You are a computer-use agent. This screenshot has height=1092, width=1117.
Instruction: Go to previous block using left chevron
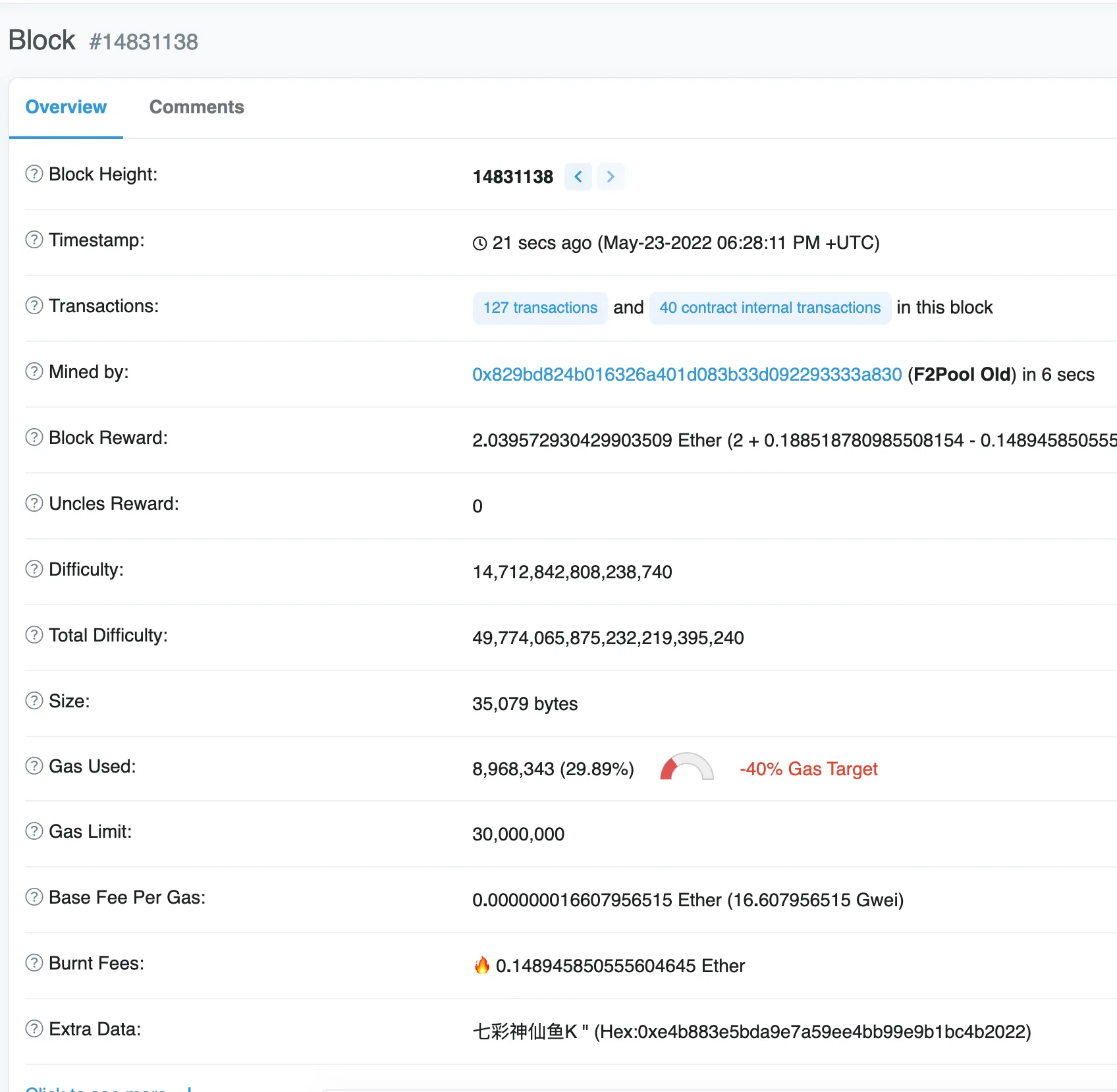click(578, 177)
